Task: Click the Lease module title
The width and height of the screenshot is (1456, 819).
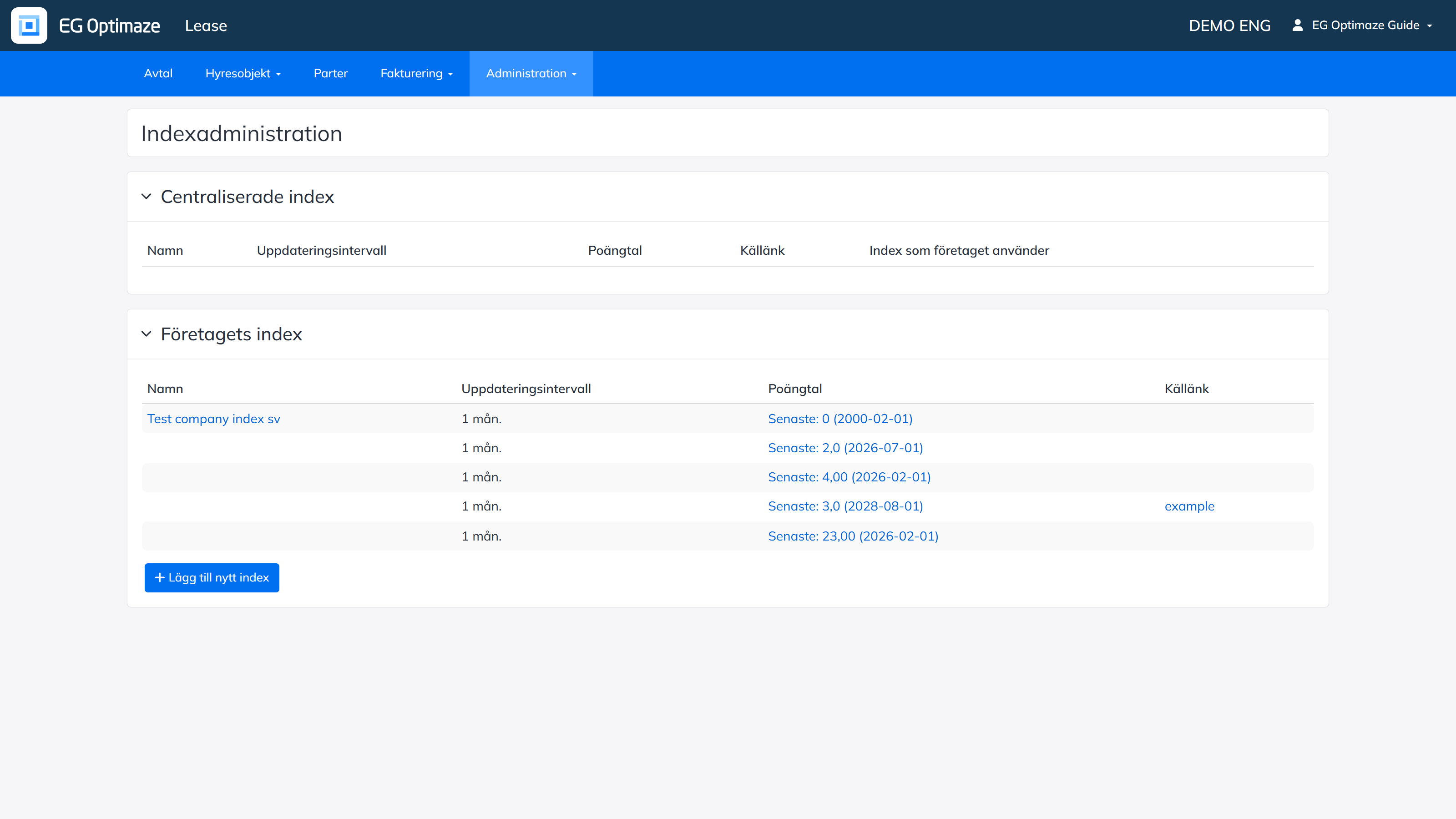Action: (206, 26)
